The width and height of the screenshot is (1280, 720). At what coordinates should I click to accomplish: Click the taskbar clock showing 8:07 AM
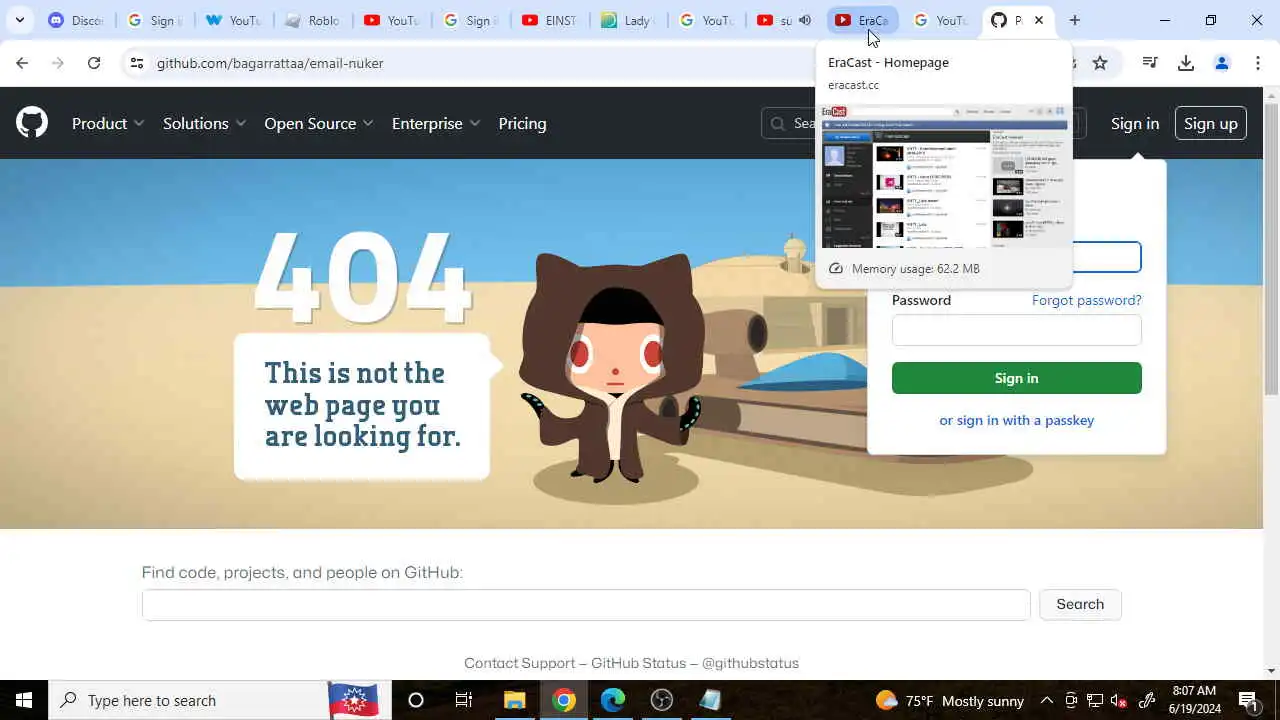pyautogui.click(x=1195, y=700)
